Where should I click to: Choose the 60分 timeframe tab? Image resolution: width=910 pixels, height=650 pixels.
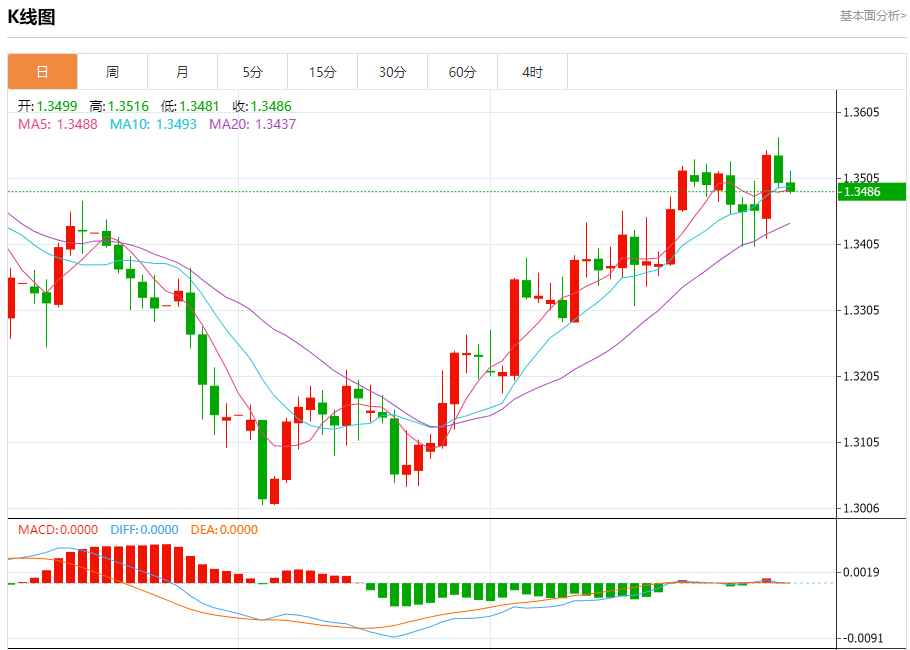click(462, 72)
